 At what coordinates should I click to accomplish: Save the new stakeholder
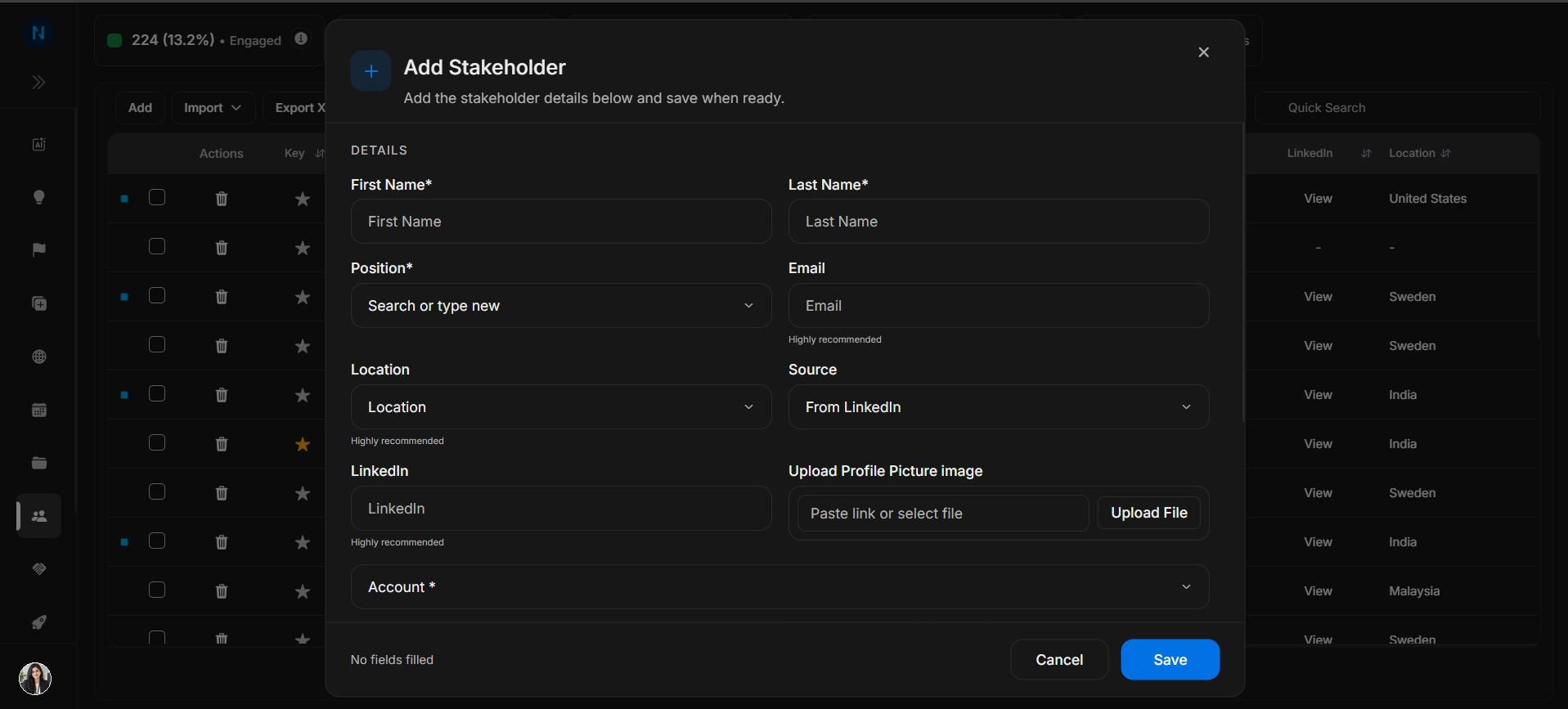pos(1170,660)
